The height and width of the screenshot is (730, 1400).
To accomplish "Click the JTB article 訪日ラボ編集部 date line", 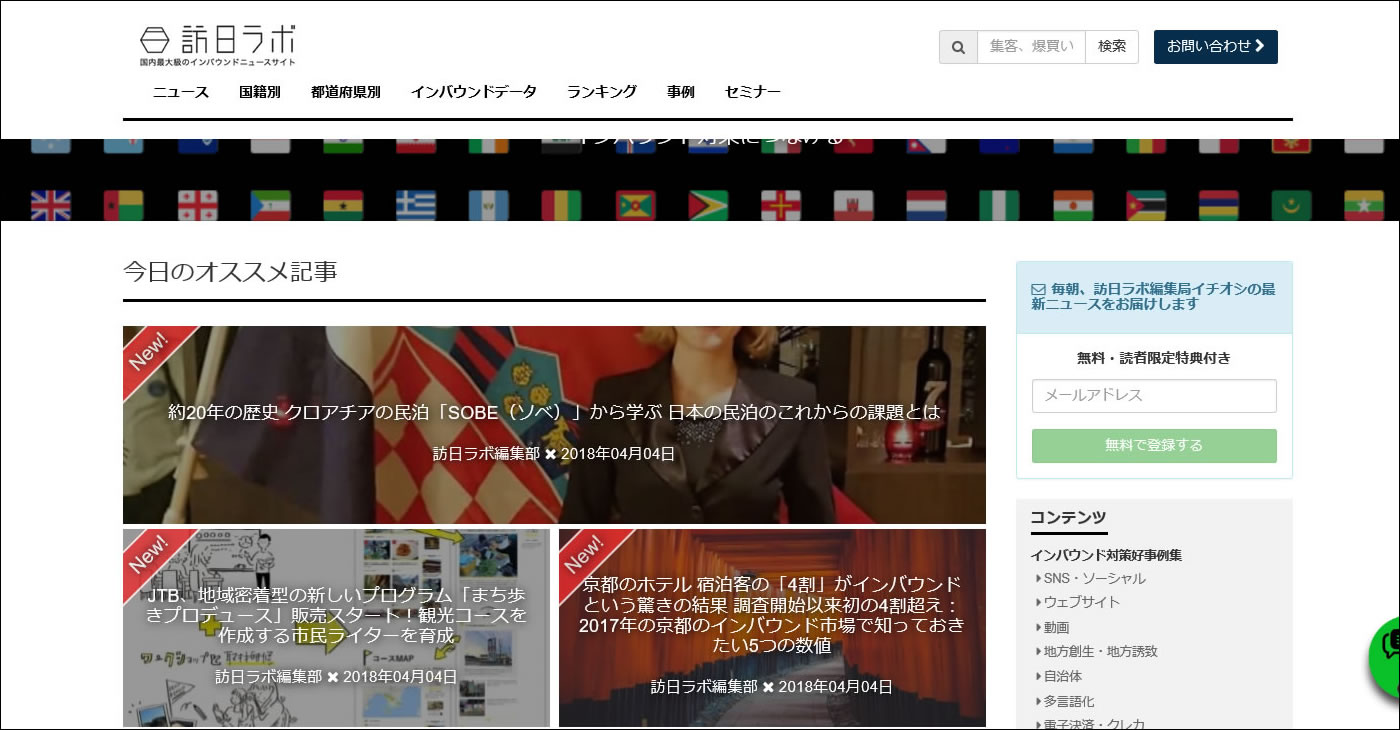I will click(x=336, y=677).
